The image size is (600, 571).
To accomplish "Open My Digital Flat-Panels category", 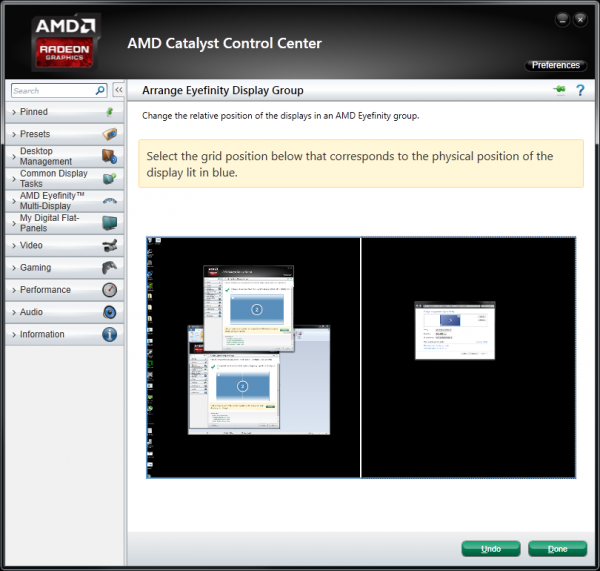I will point(53,223).
